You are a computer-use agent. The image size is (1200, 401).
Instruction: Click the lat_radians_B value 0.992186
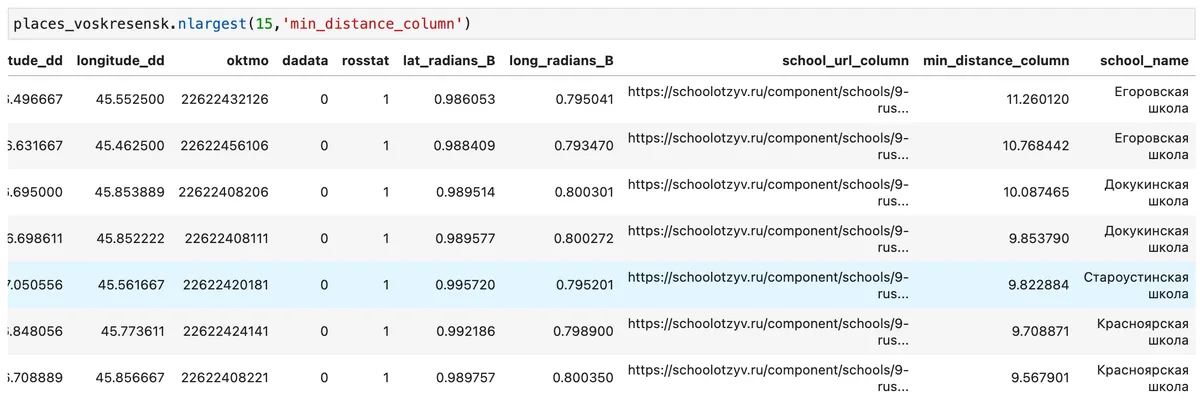pos(465,331)
